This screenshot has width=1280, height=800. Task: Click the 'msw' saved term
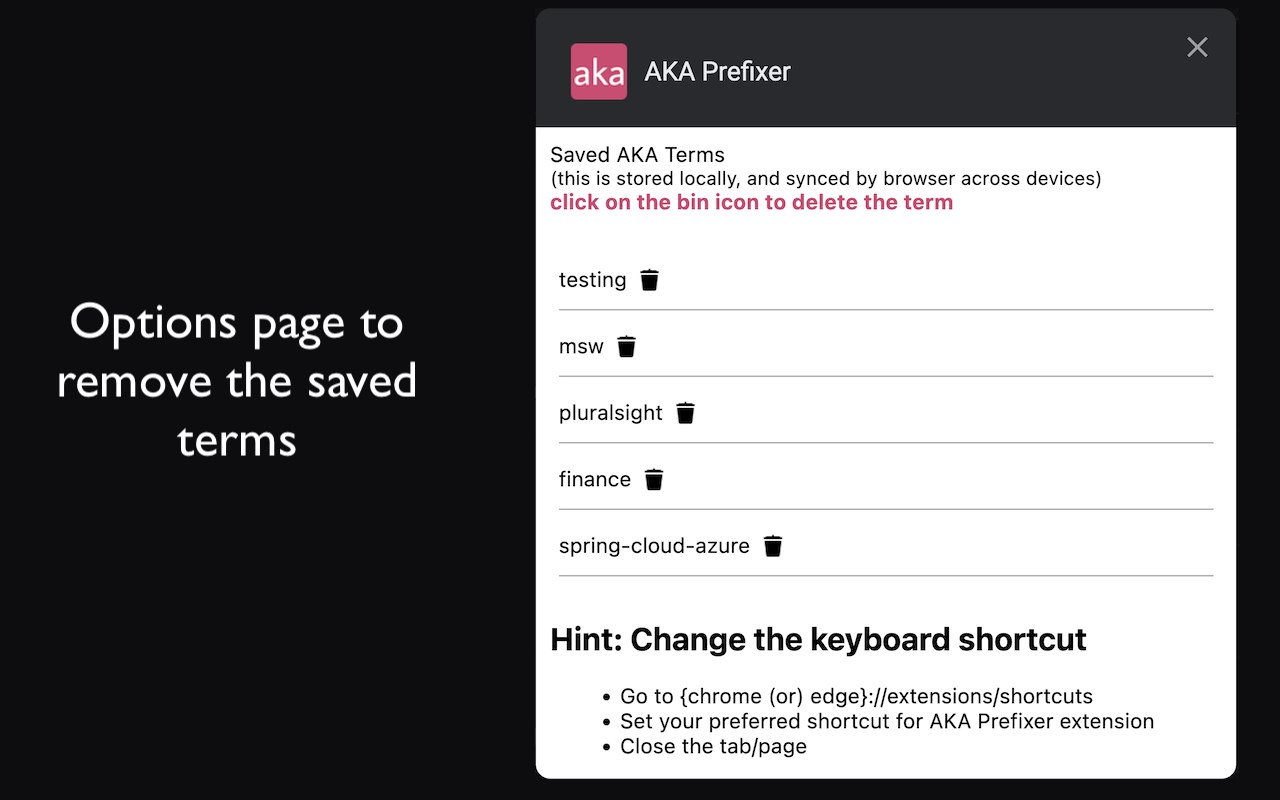pyautogui.click(x=581, y=347)
